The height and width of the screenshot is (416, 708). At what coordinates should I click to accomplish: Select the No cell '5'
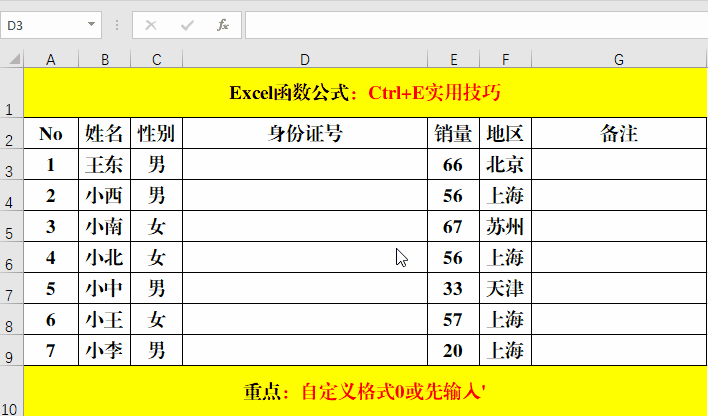(x=51, y=288)
